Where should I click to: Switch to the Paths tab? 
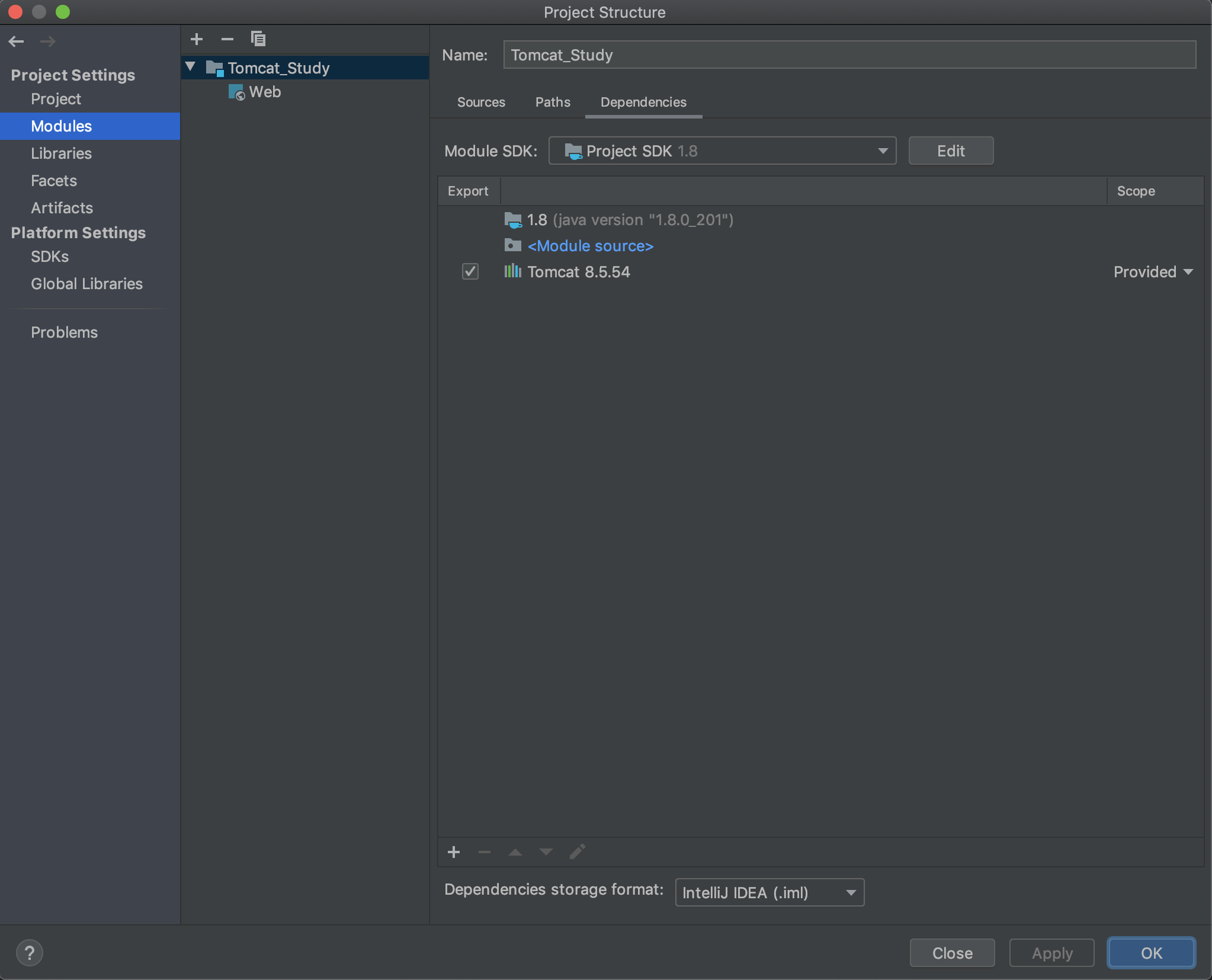(553, 103)
